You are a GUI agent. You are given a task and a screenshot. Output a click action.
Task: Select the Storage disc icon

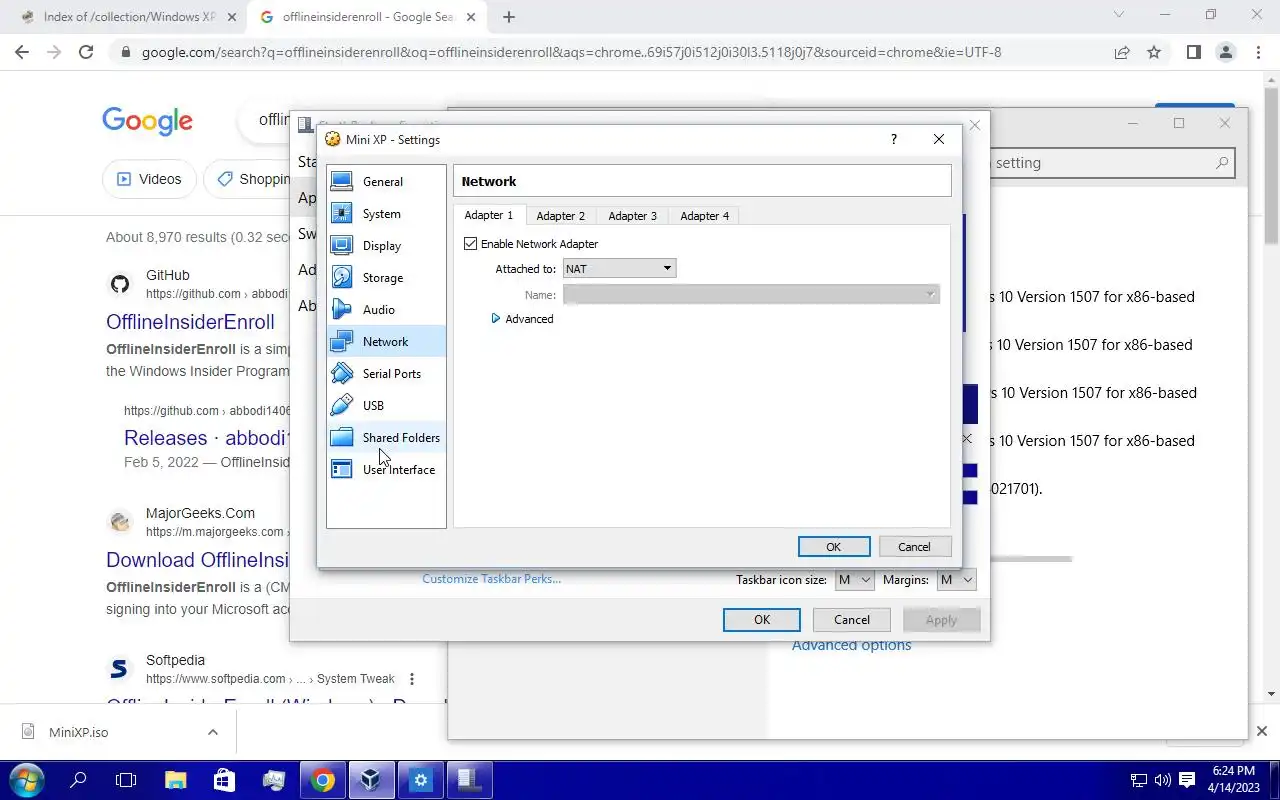[342, 278]
